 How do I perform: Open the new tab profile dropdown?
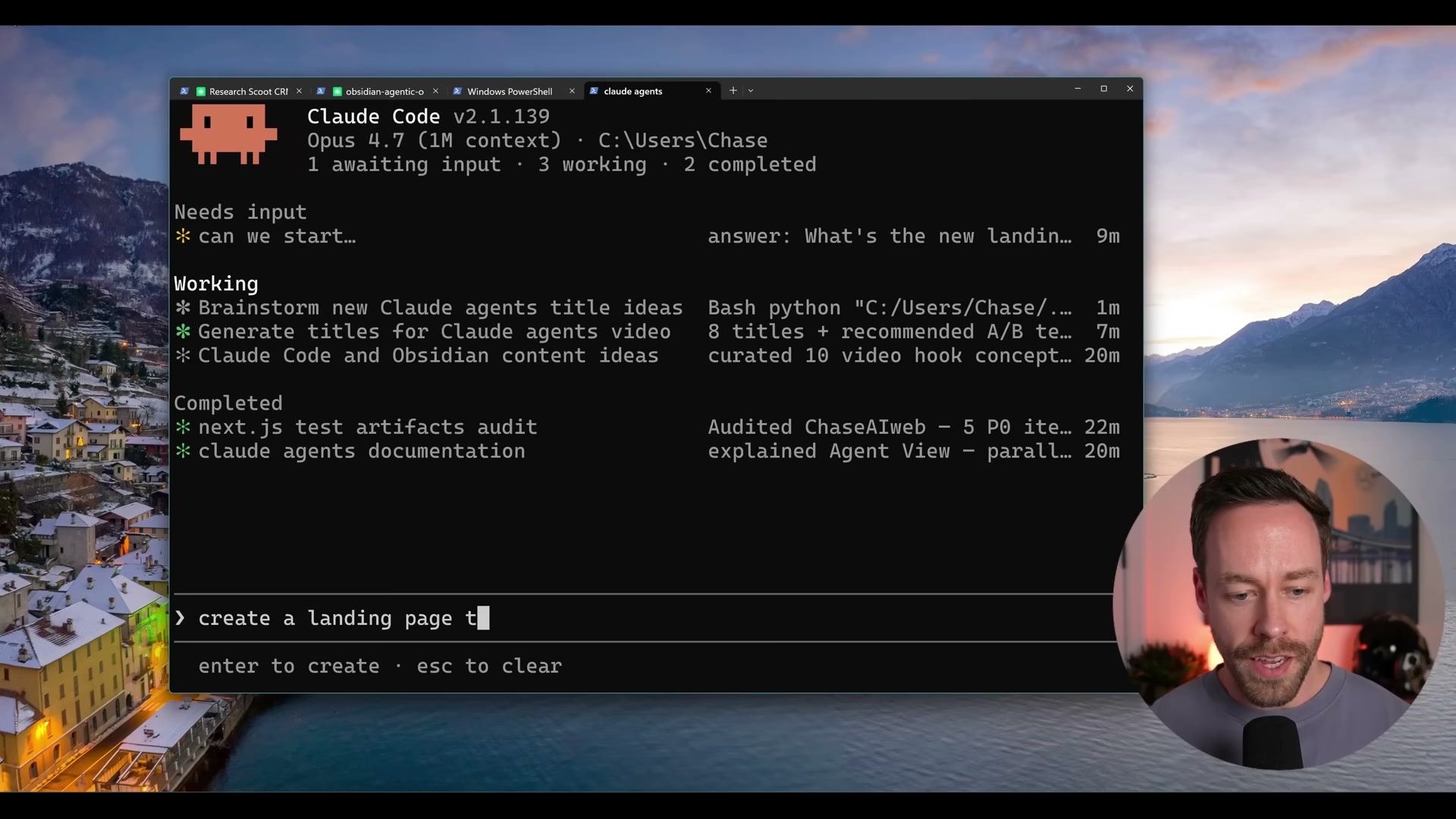click(x=751, y=91)
